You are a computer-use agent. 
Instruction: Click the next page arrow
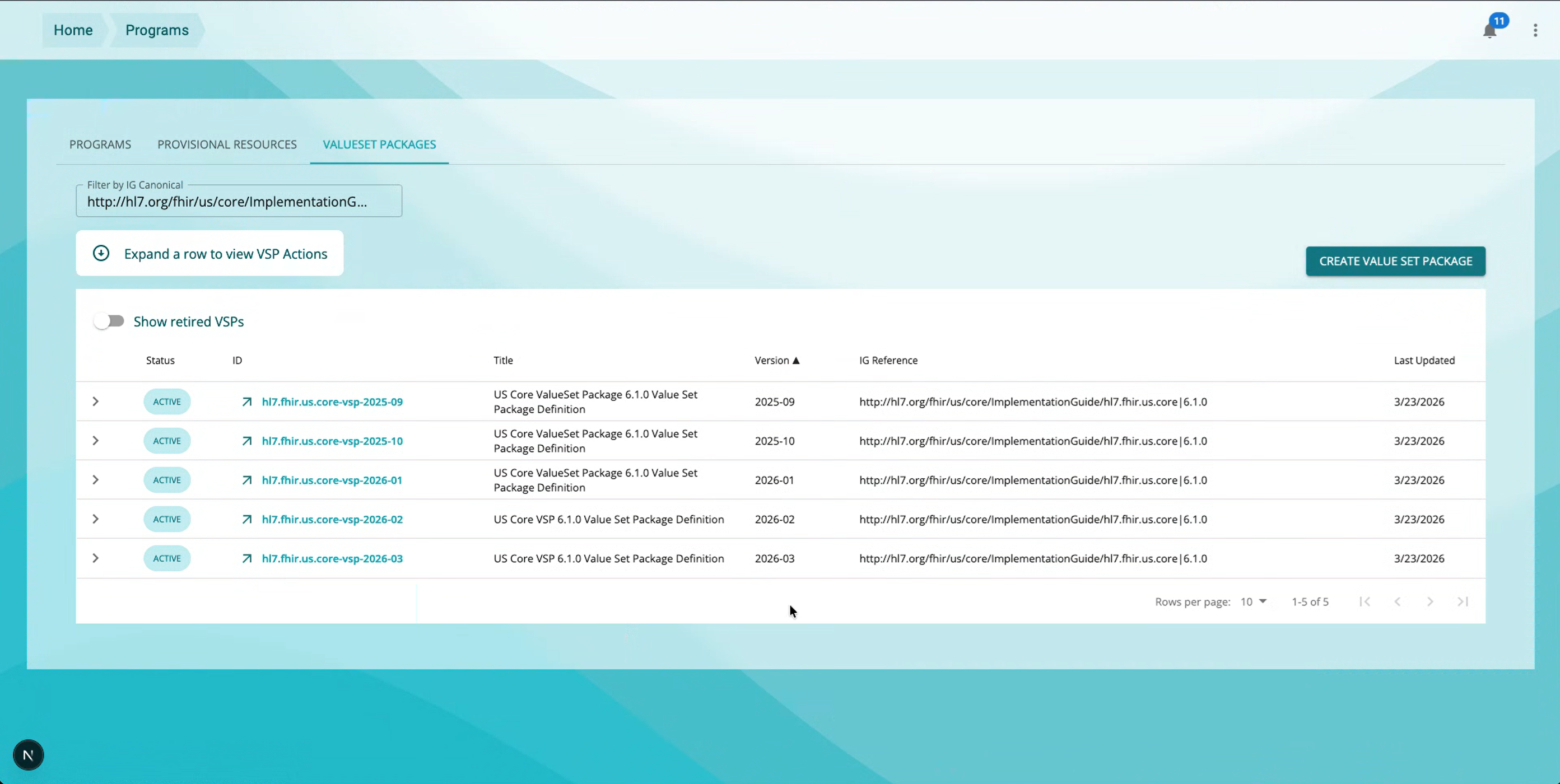tap(1431, 601)
